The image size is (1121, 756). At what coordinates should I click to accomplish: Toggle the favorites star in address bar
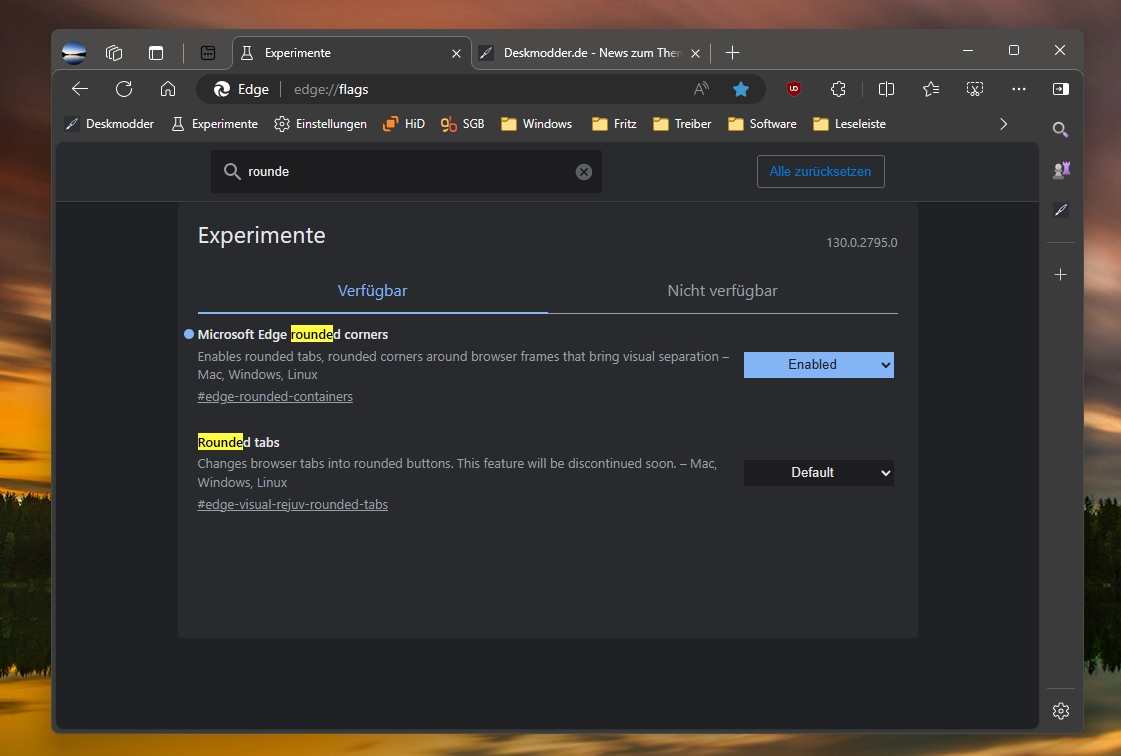point(741,89)
